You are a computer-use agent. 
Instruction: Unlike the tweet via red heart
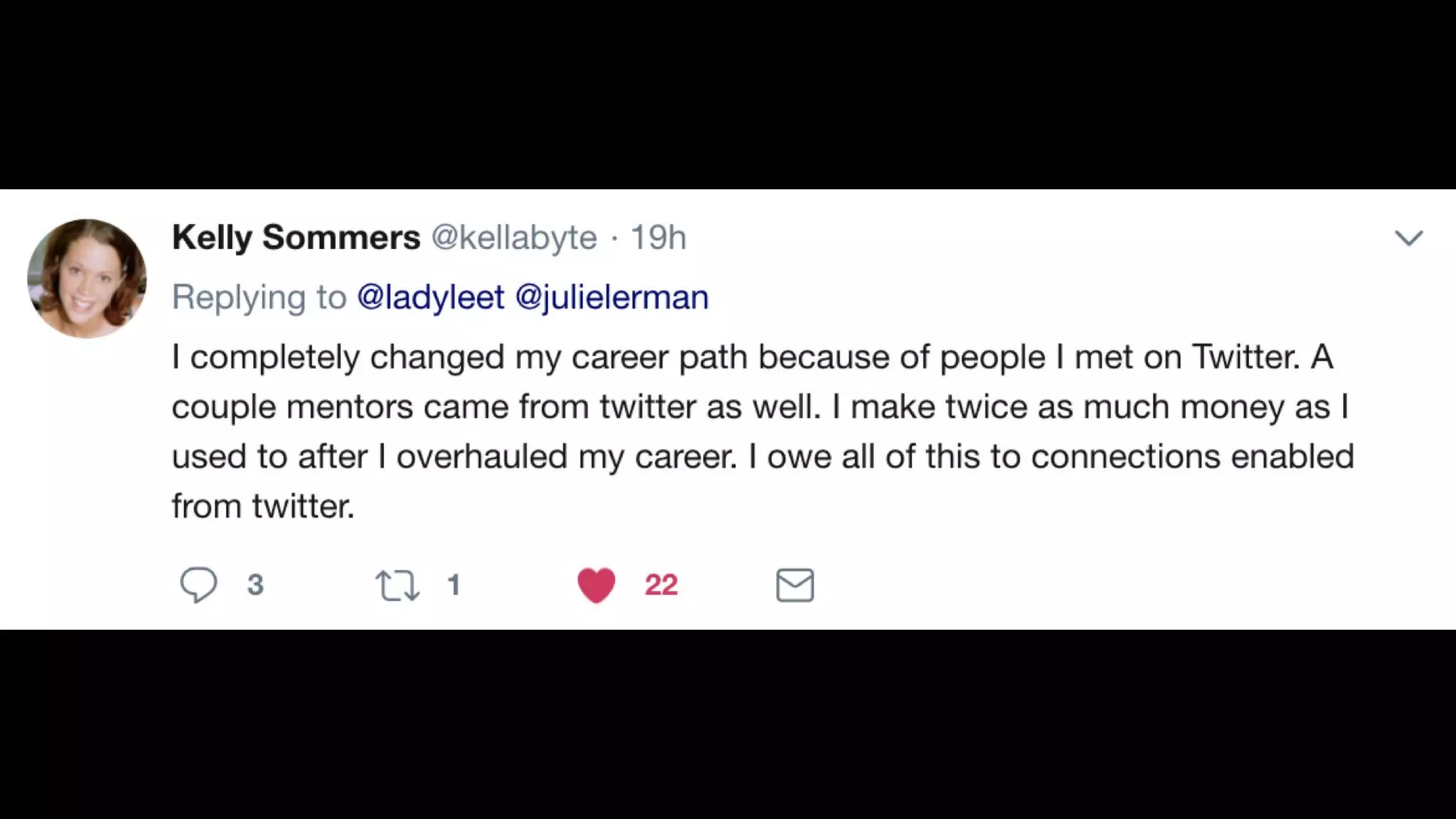coord(596,585)
